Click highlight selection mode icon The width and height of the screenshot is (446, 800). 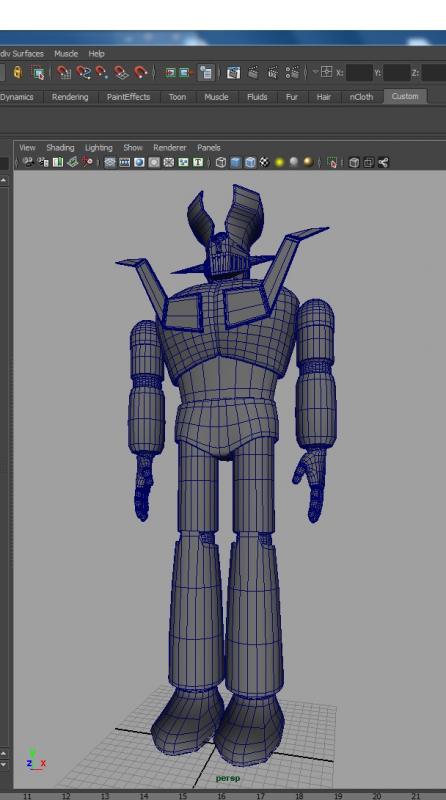click(38, 72)
